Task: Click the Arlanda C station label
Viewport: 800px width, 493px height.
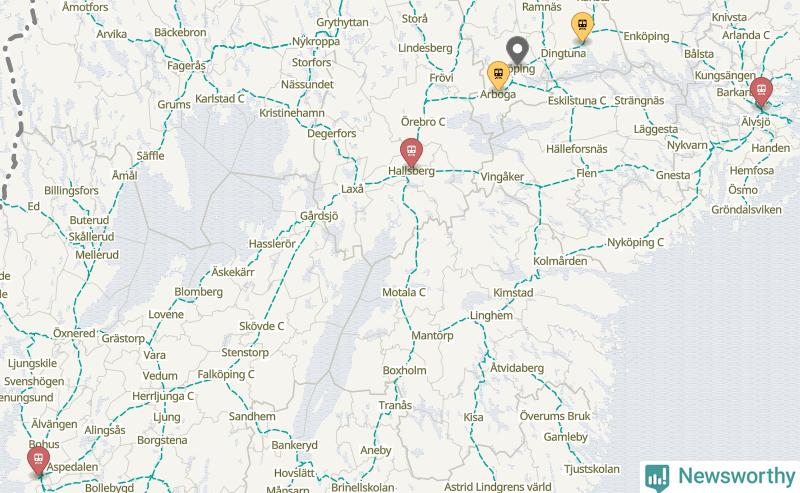Action: 746,35
